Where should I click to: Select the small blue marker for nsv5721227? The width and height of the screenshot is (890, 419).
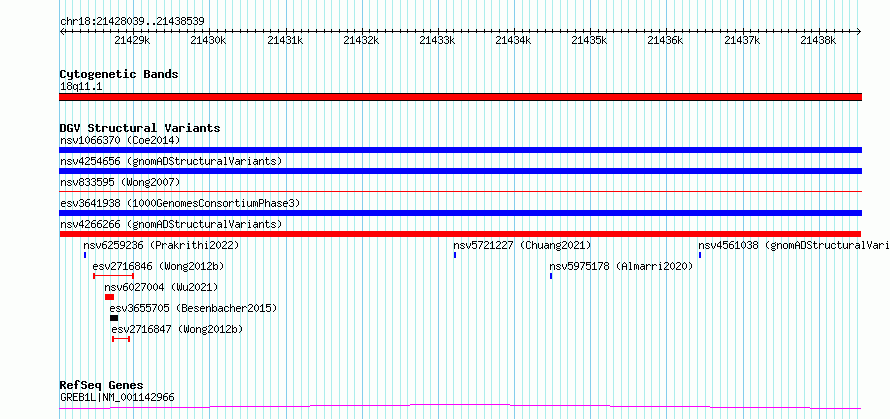[455, 255]
